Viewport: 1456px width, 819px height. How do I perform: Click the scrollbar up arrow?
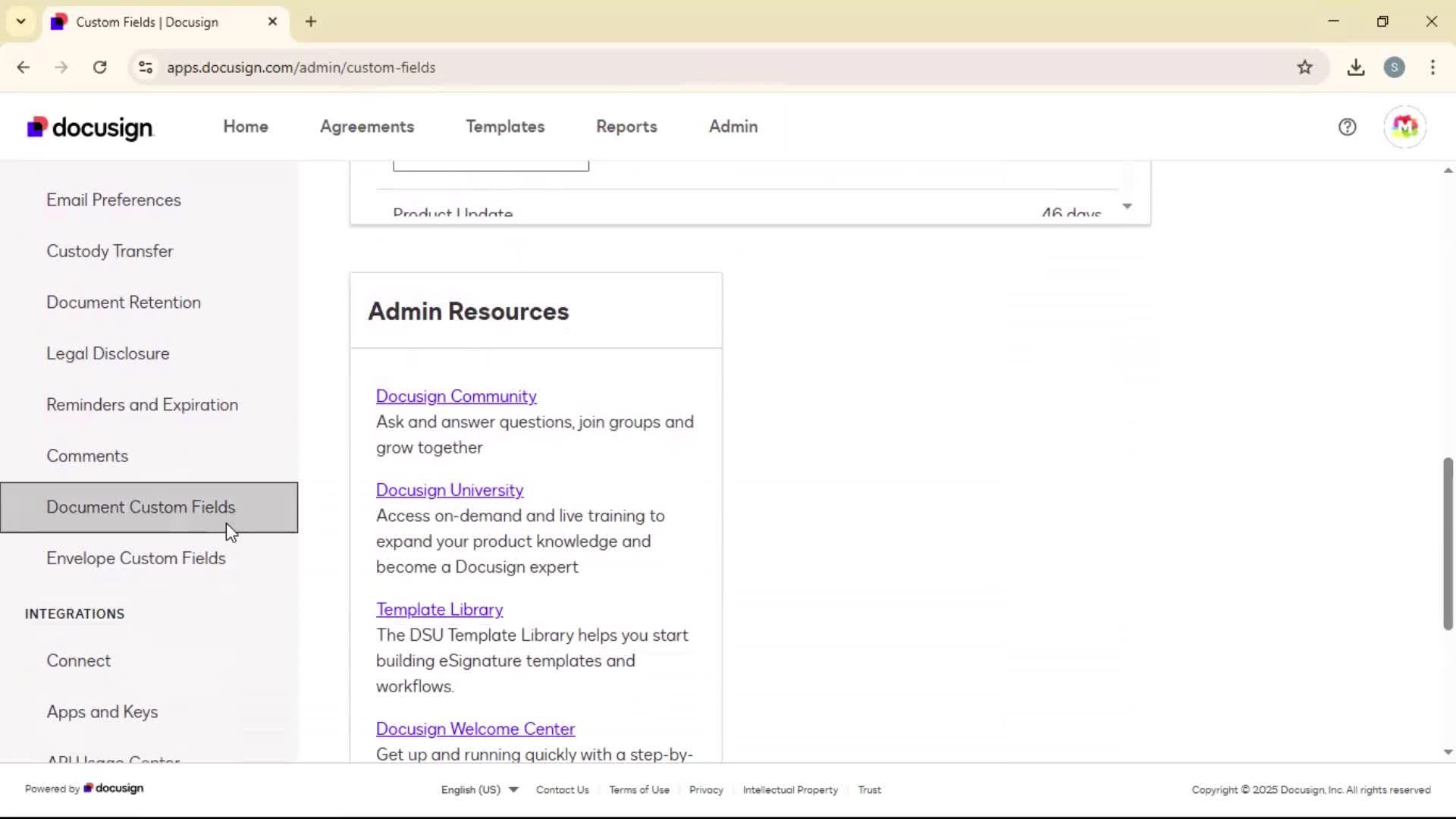(1448, 171)
